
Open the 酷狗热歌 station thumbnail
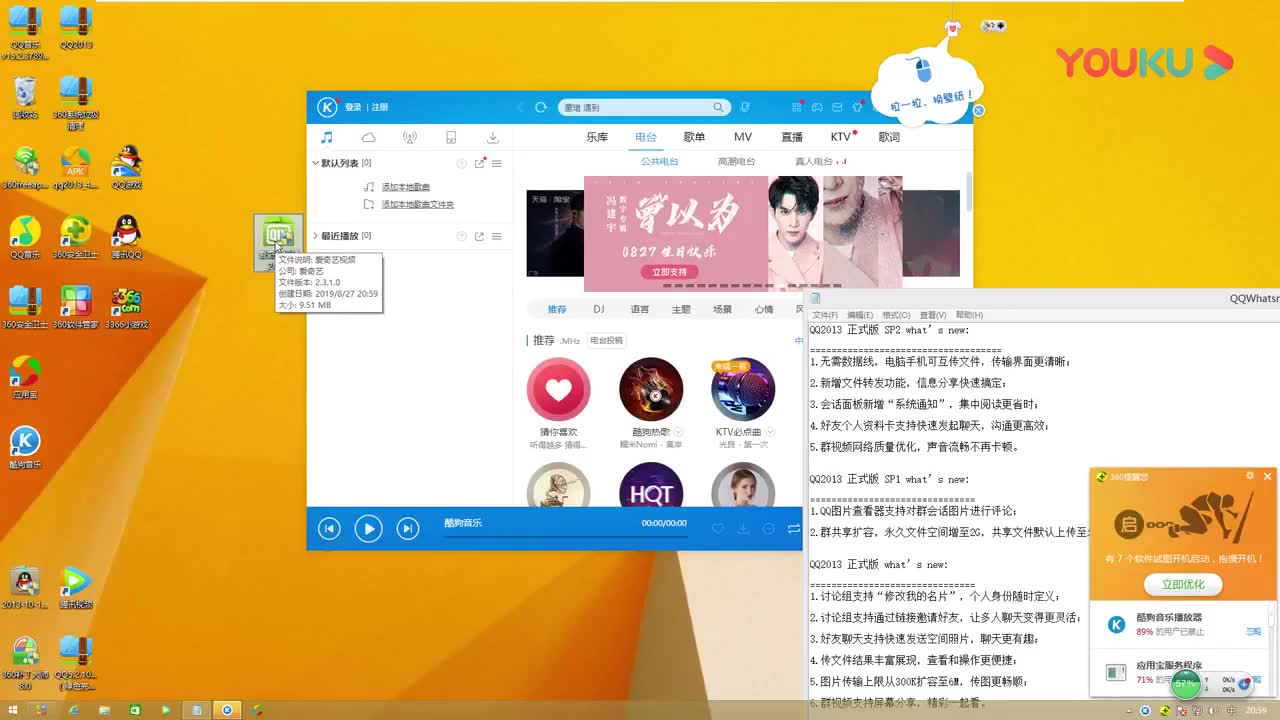(x=651, y=389)
